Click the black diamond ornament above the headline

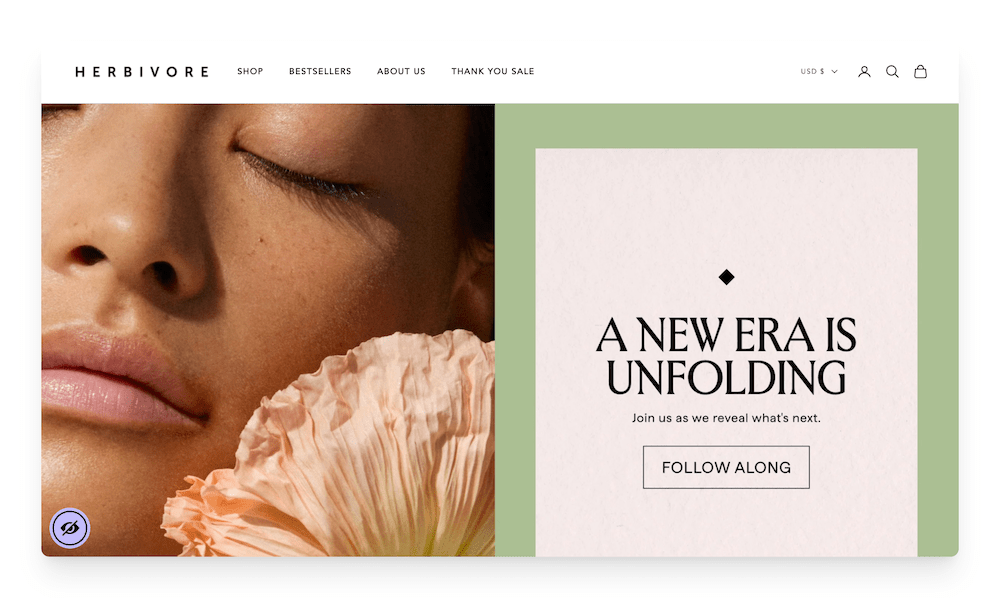tap(726, 277)
